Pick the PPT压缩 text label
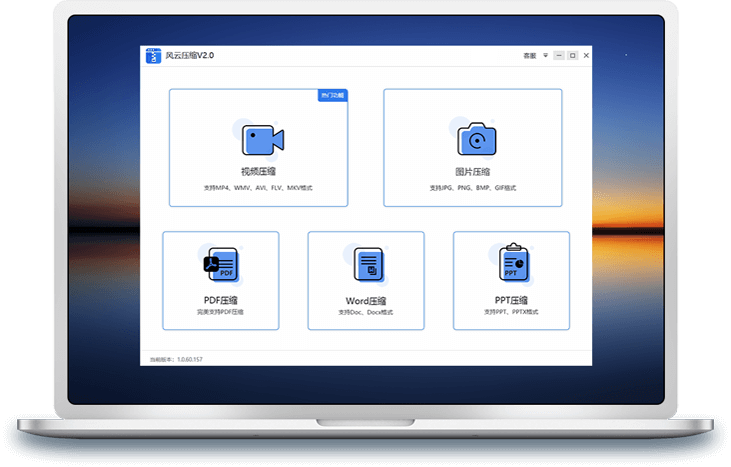The image size is (731, 467). tap(511, 300)
